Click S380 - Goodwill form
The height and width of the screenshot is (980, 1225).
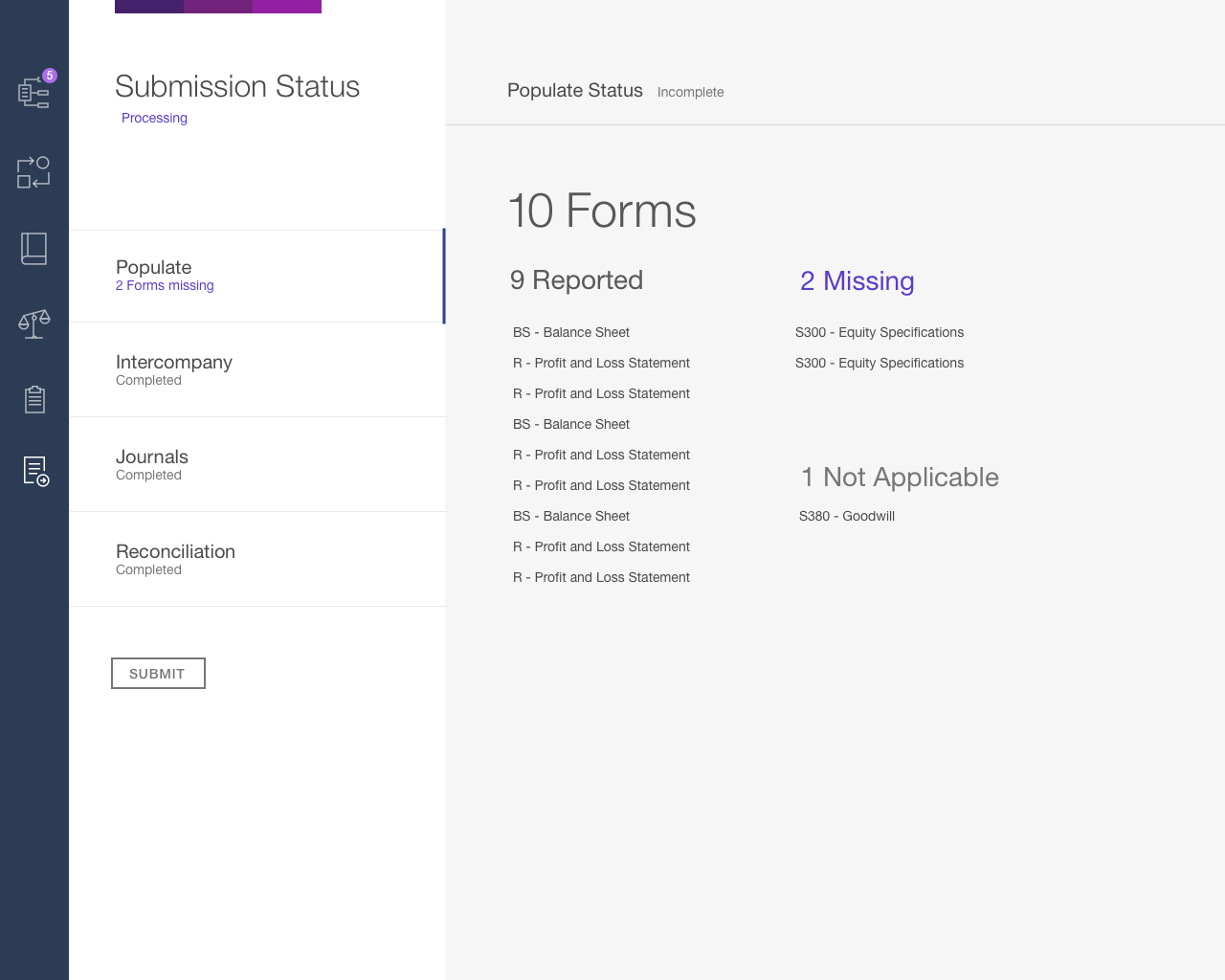[x=847, y=516]
